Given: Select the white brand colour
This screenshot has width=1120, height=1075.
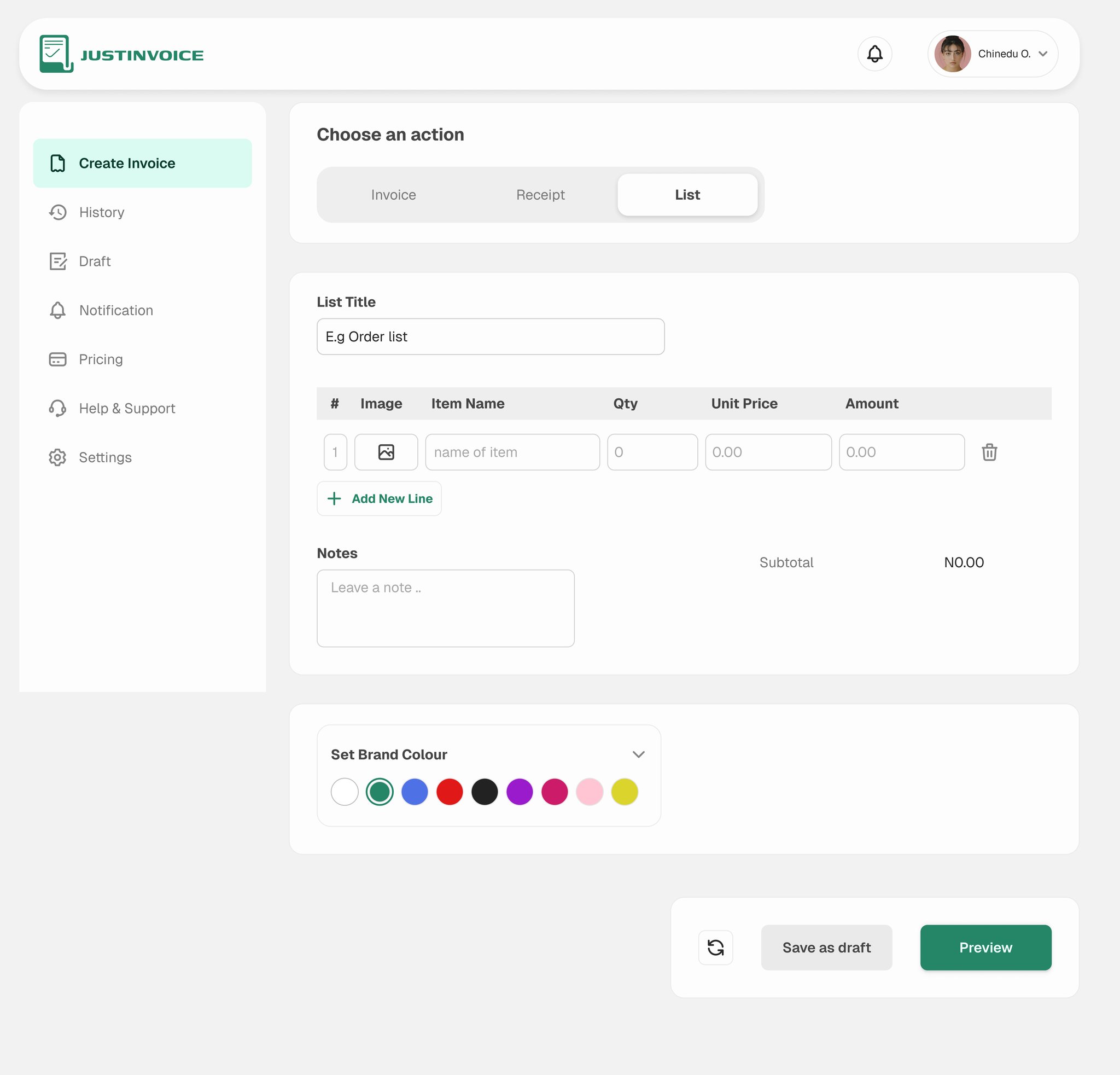Looking at the screenshot, I should [345, 792].
